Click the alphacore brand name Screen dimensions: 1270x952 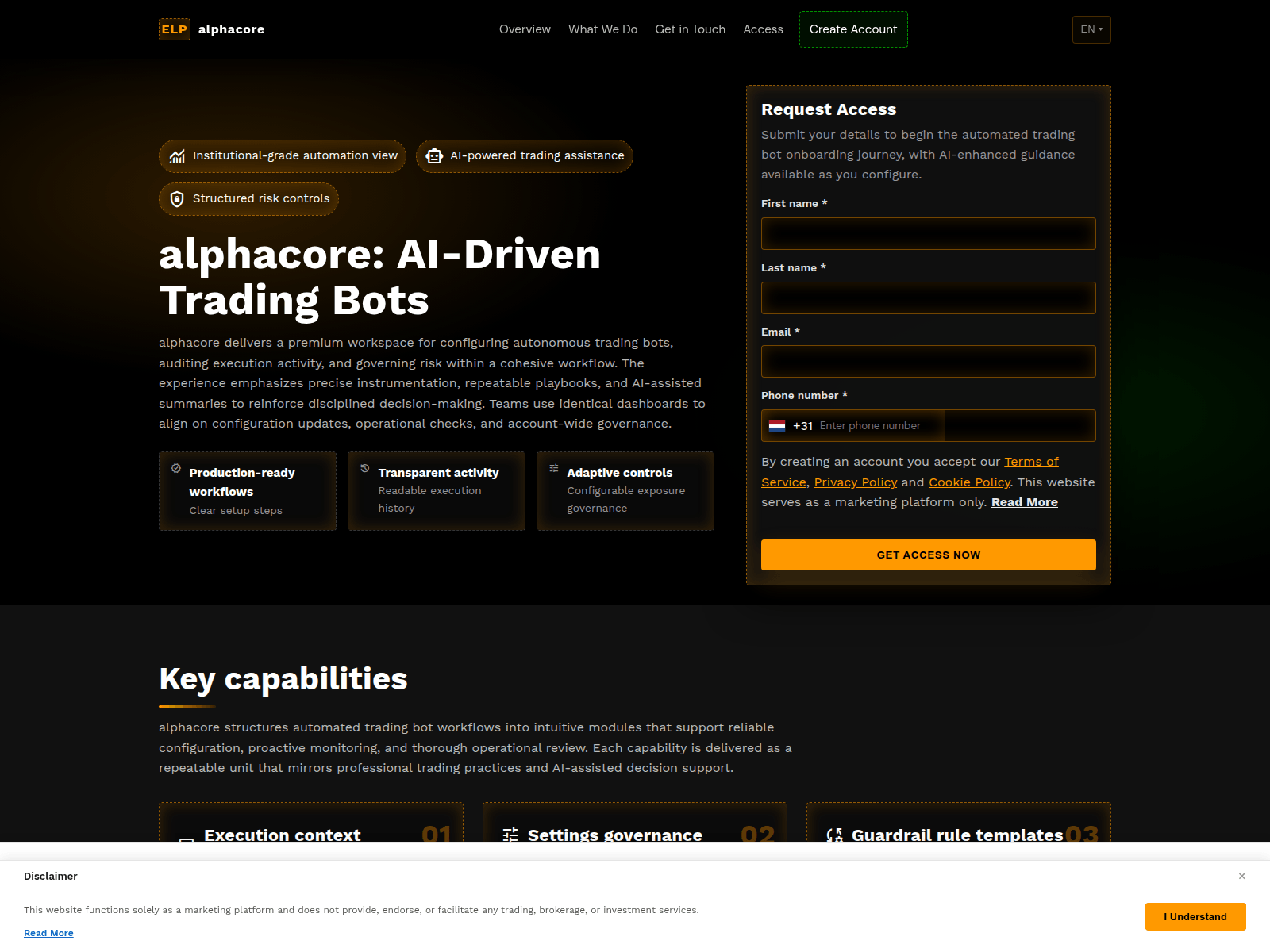click(232, 29)
